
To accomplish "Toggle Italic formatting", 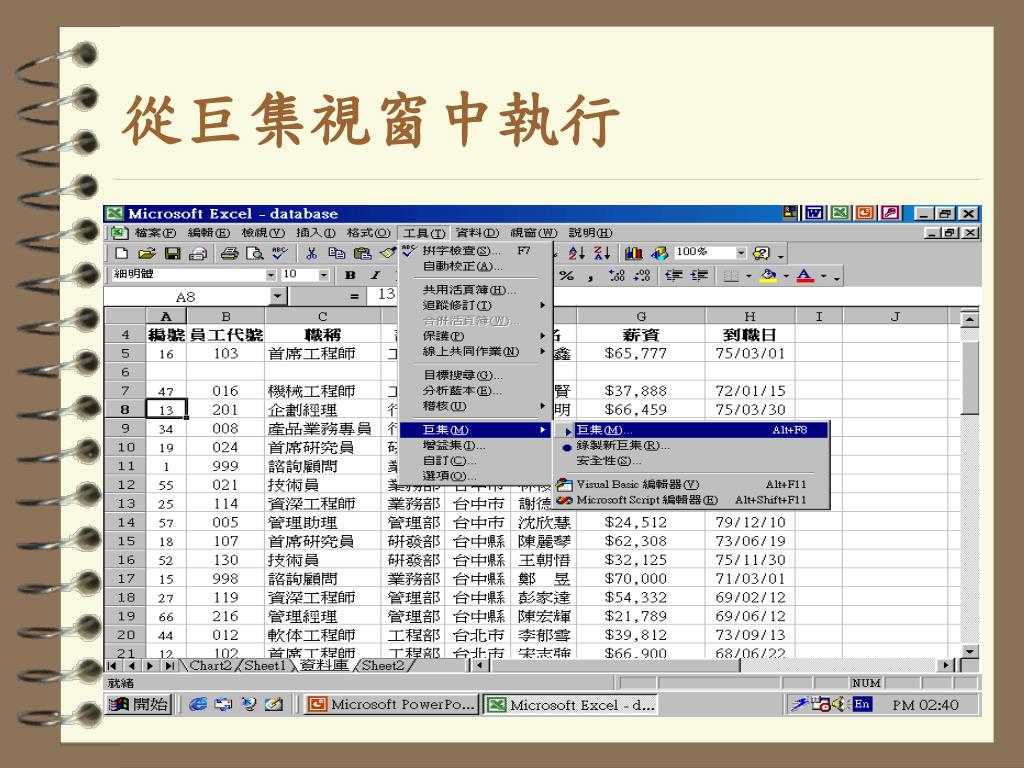I will pyautogui.click(x=375, y=276).
